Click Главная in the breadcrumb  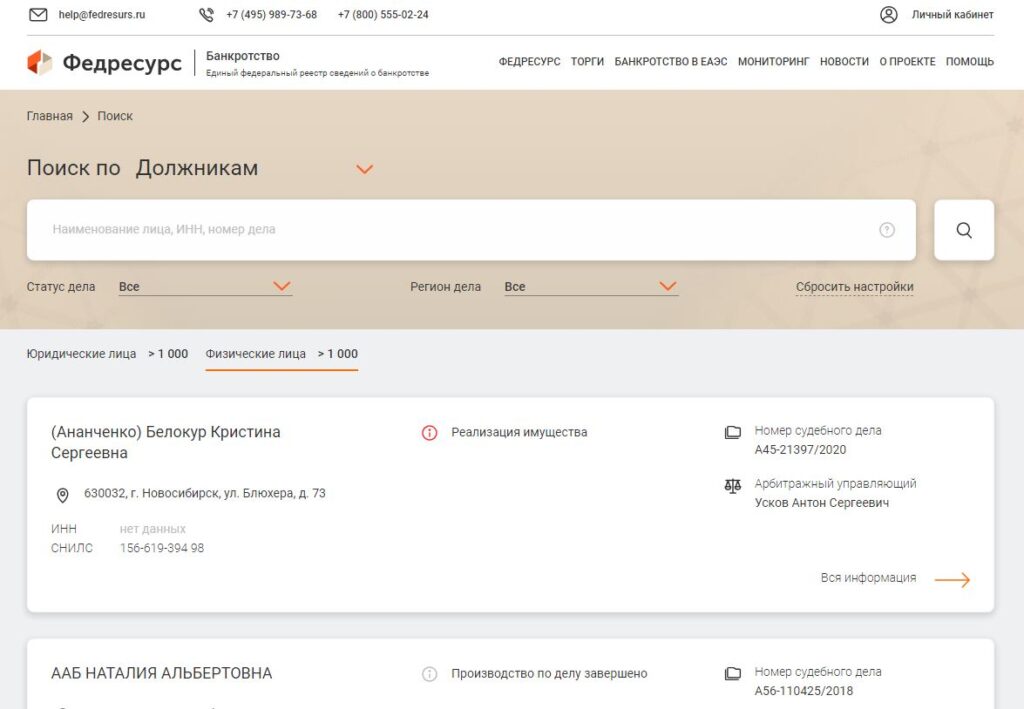(x=49, y=116)
